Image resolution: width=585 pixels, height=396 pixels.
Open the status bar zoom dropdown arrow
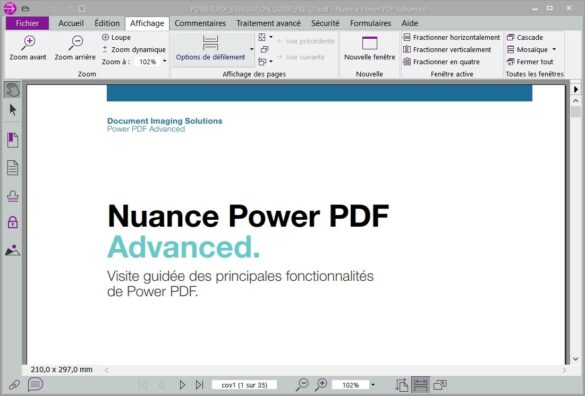(373, 385)
